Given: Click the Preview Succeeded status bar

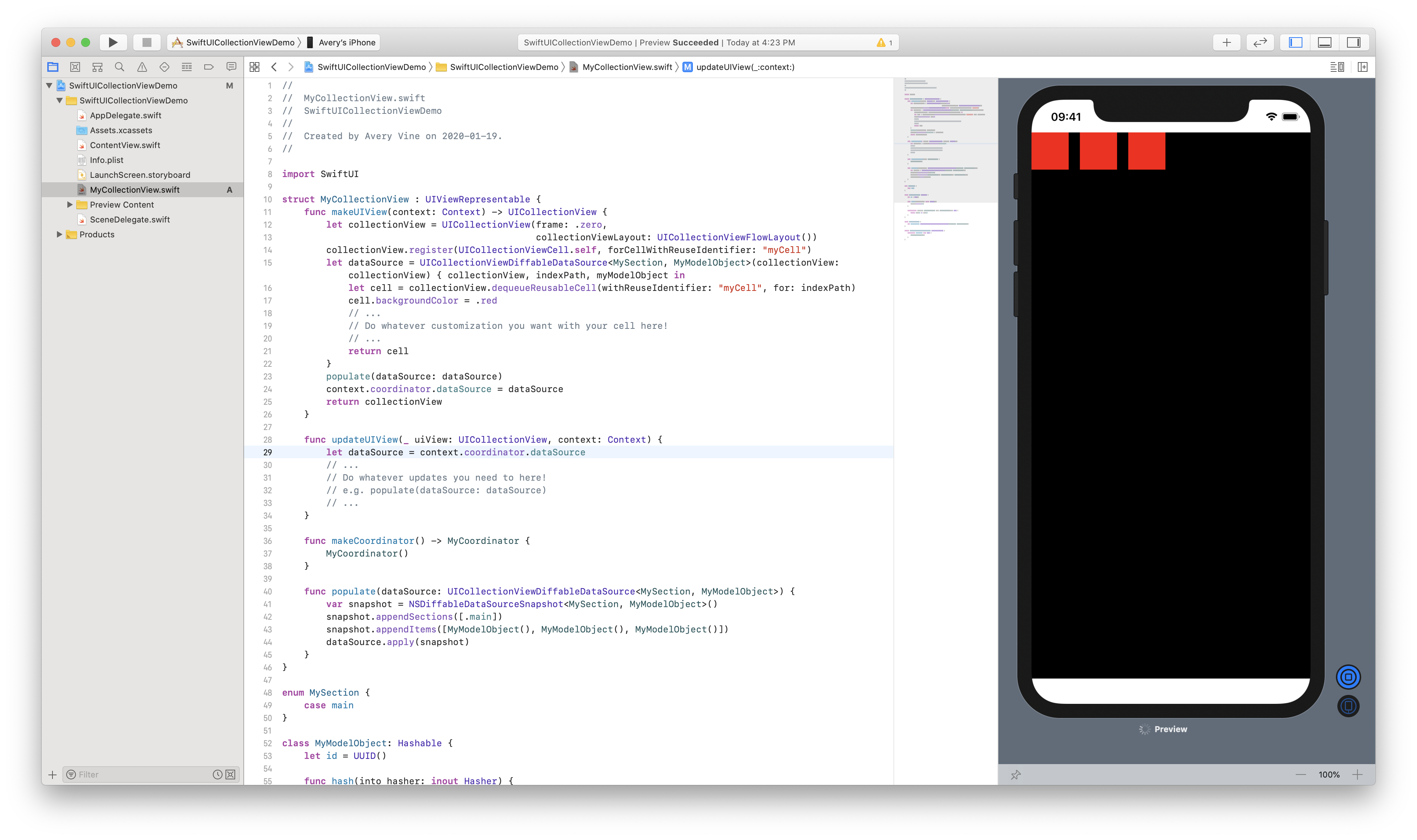Looking at the screenshot, I should 708,42.
